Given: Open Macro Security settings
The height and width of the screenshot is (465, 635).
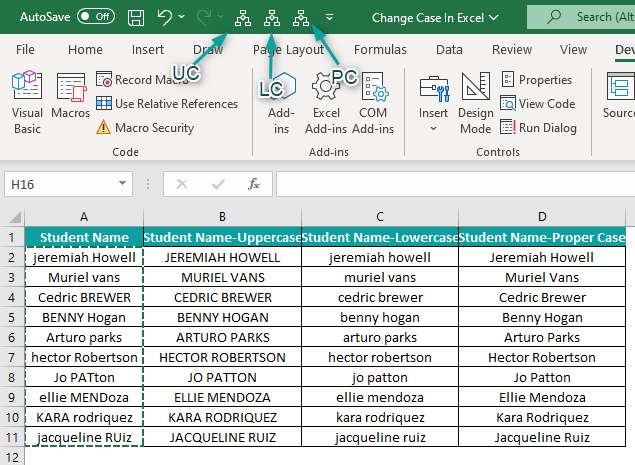Looking at the screenshot, I should [145, 128].
